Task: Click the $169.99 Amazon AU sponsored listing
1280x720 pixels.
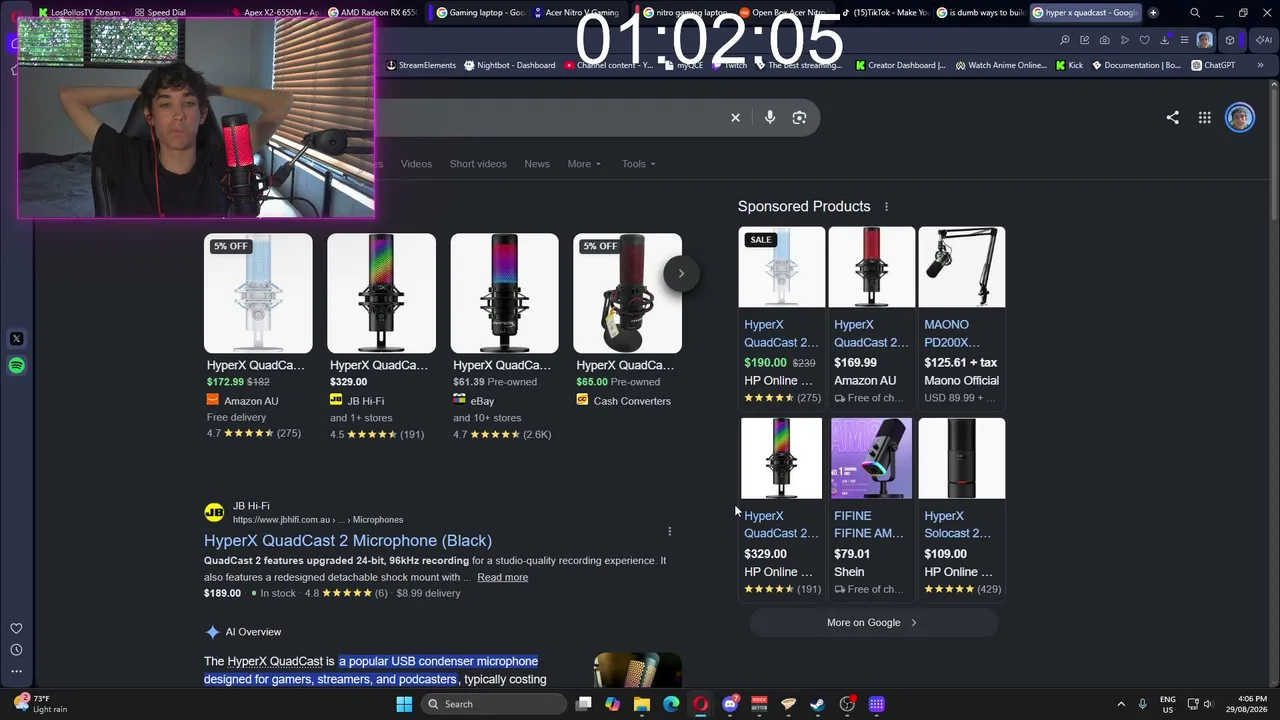Action: coord(872,317)
